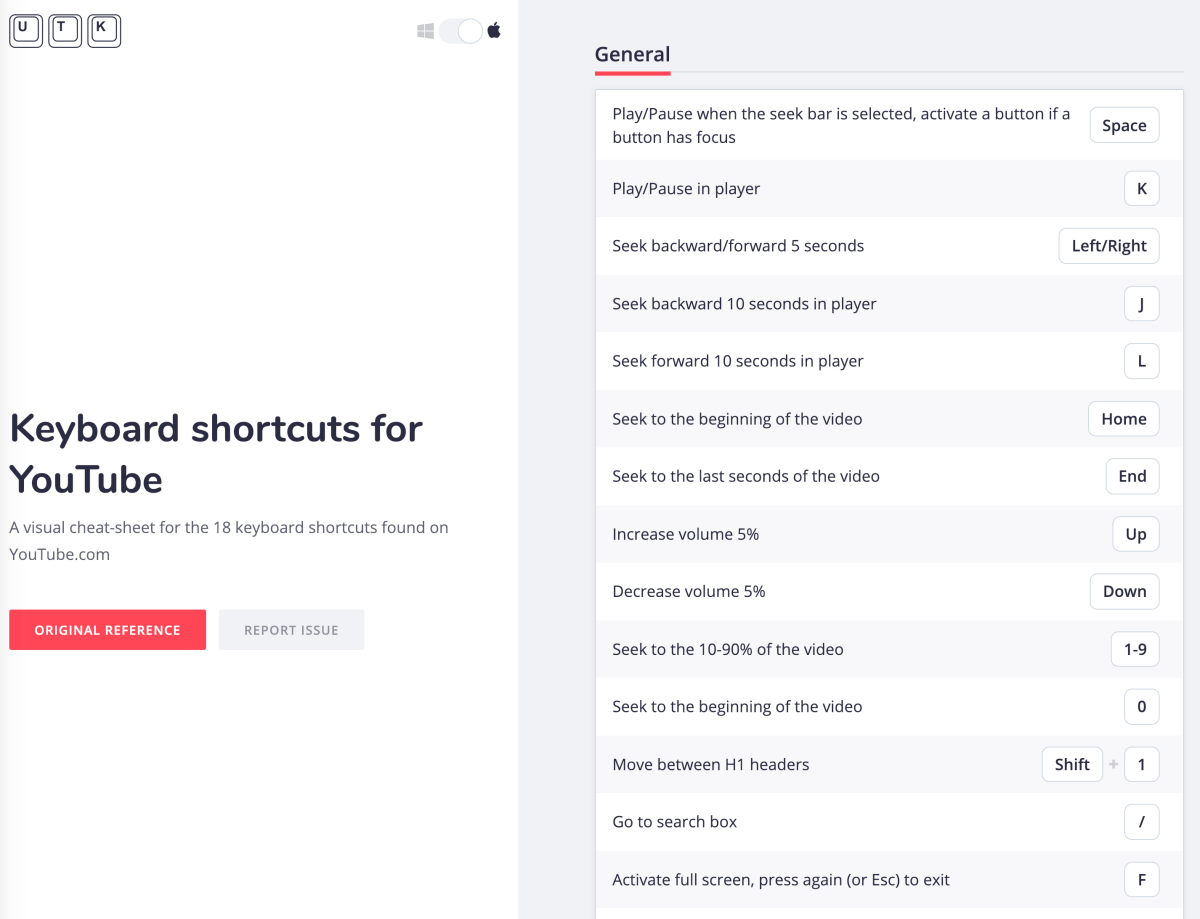
Task: Click the Keyboard shortcuts for YouTube heading
Action: (x=216, y=454)
